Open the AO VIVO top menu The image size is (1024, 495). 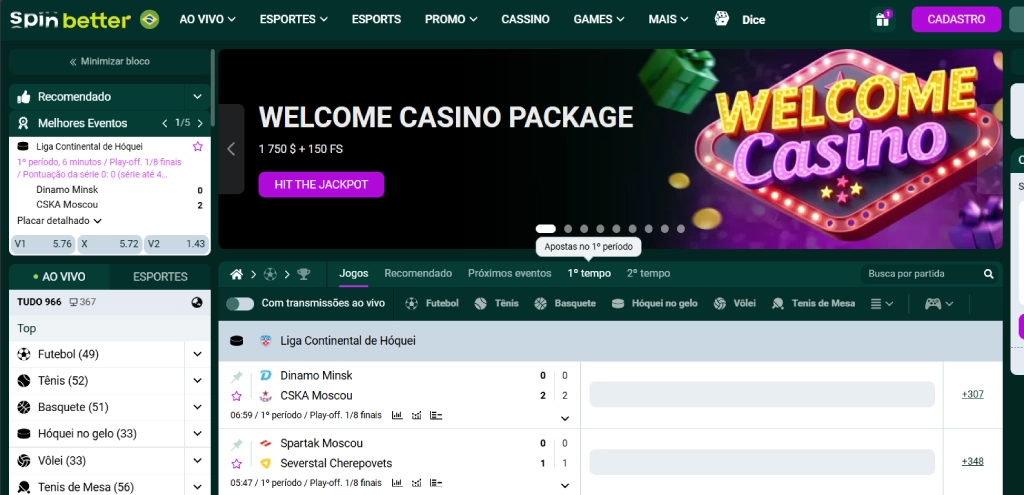[x=208, y=20]
